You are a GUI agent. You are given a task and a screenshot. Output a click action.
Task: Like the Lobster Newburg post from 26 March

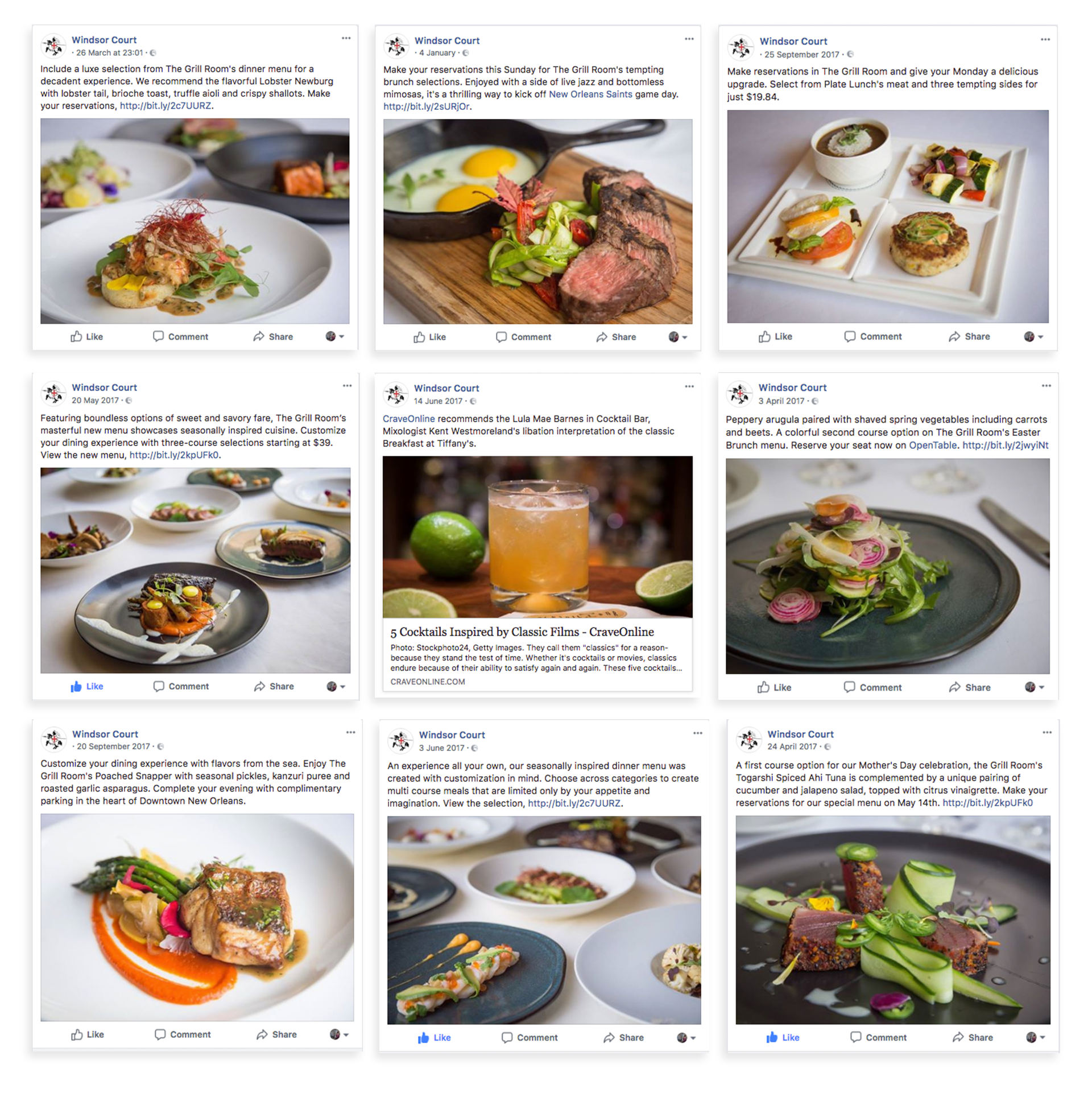click(x=86, y=337)
